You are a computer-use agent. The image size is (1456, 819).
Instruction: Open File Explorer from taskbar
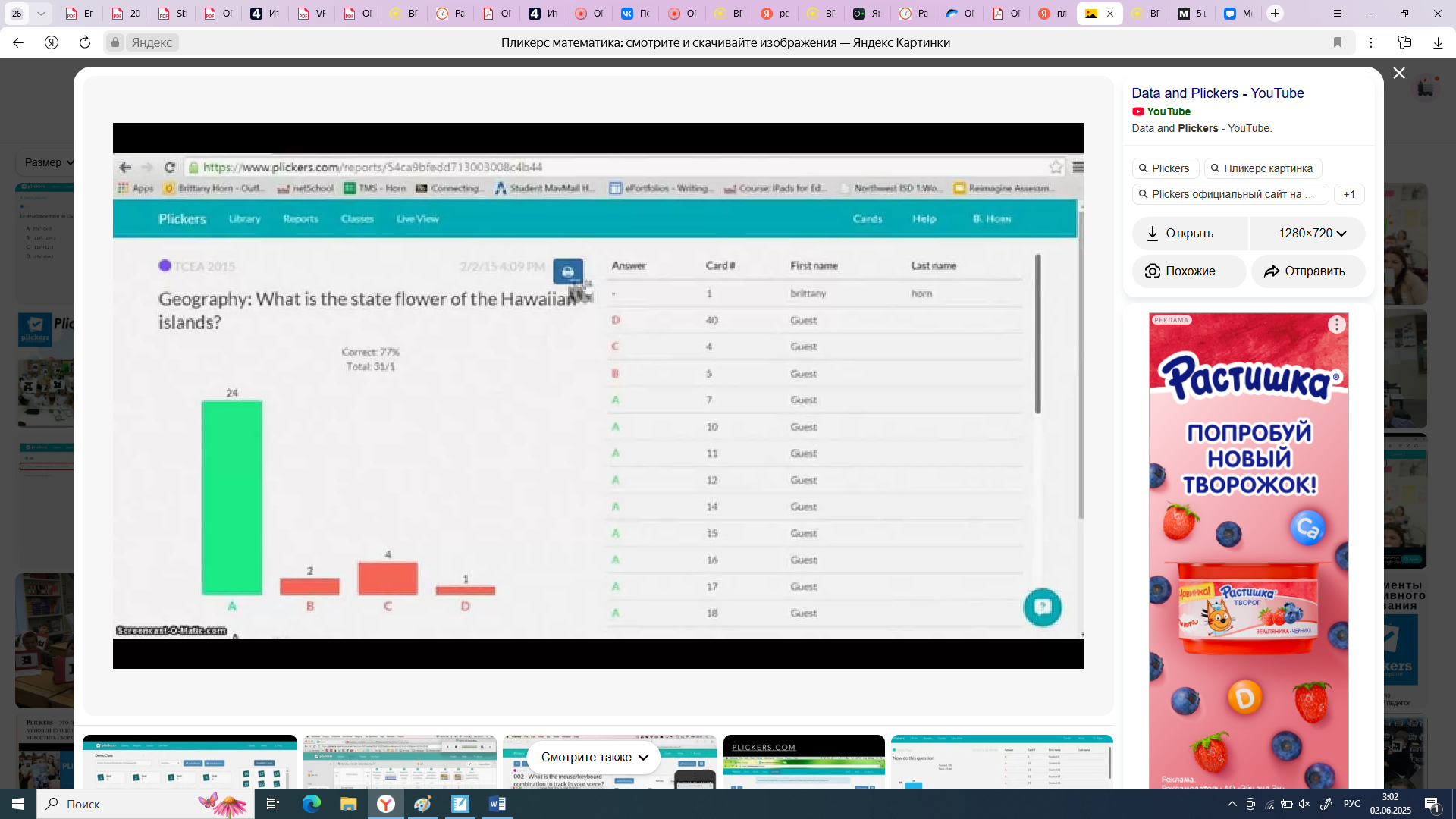[x=348, y=804]
